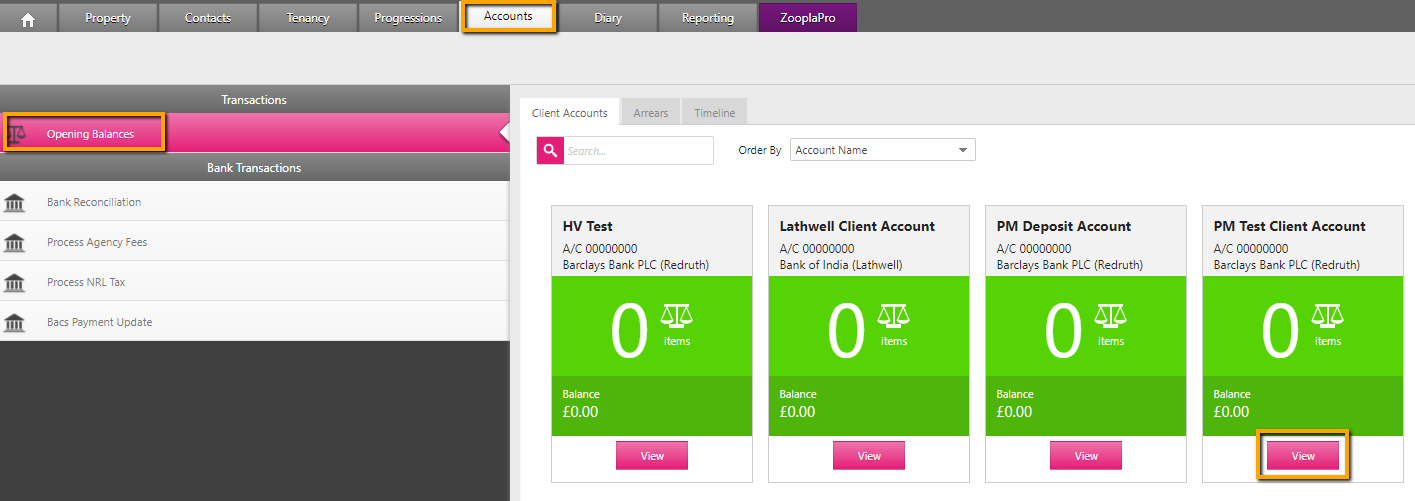This screenshot has width=1415, height=501.
Task: Click the HV Test card title
Action: point(588,226)
